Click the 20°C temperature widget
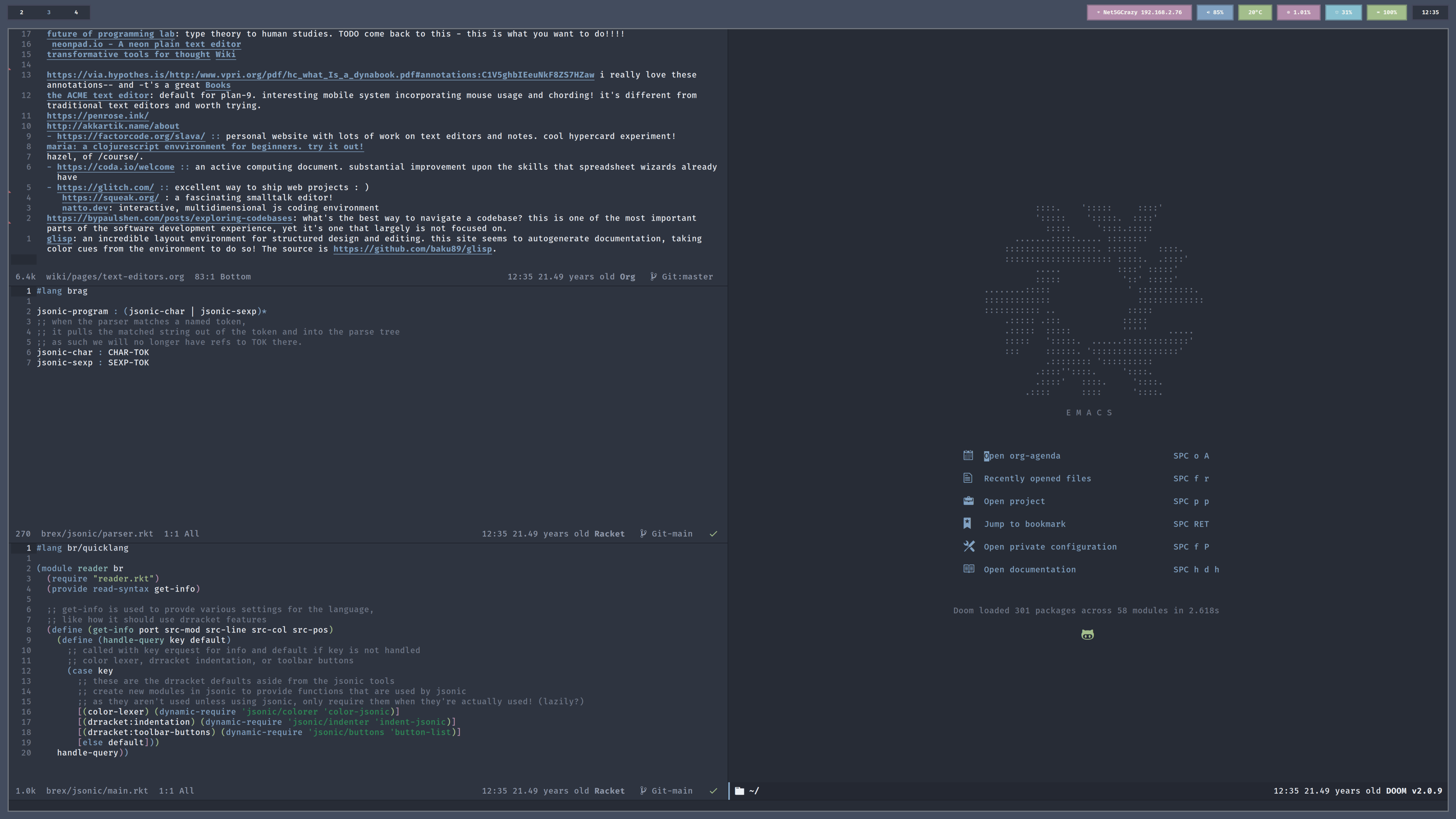Screen dimensions: 1456x819 point(1255,12)
